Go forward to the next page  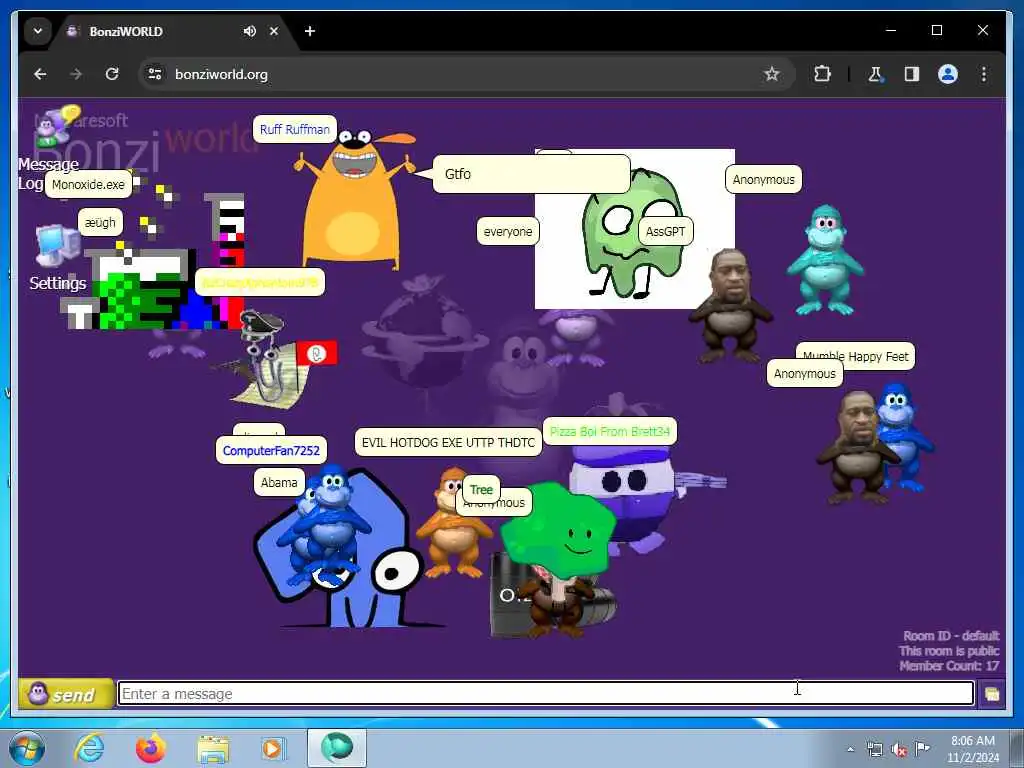76,74
